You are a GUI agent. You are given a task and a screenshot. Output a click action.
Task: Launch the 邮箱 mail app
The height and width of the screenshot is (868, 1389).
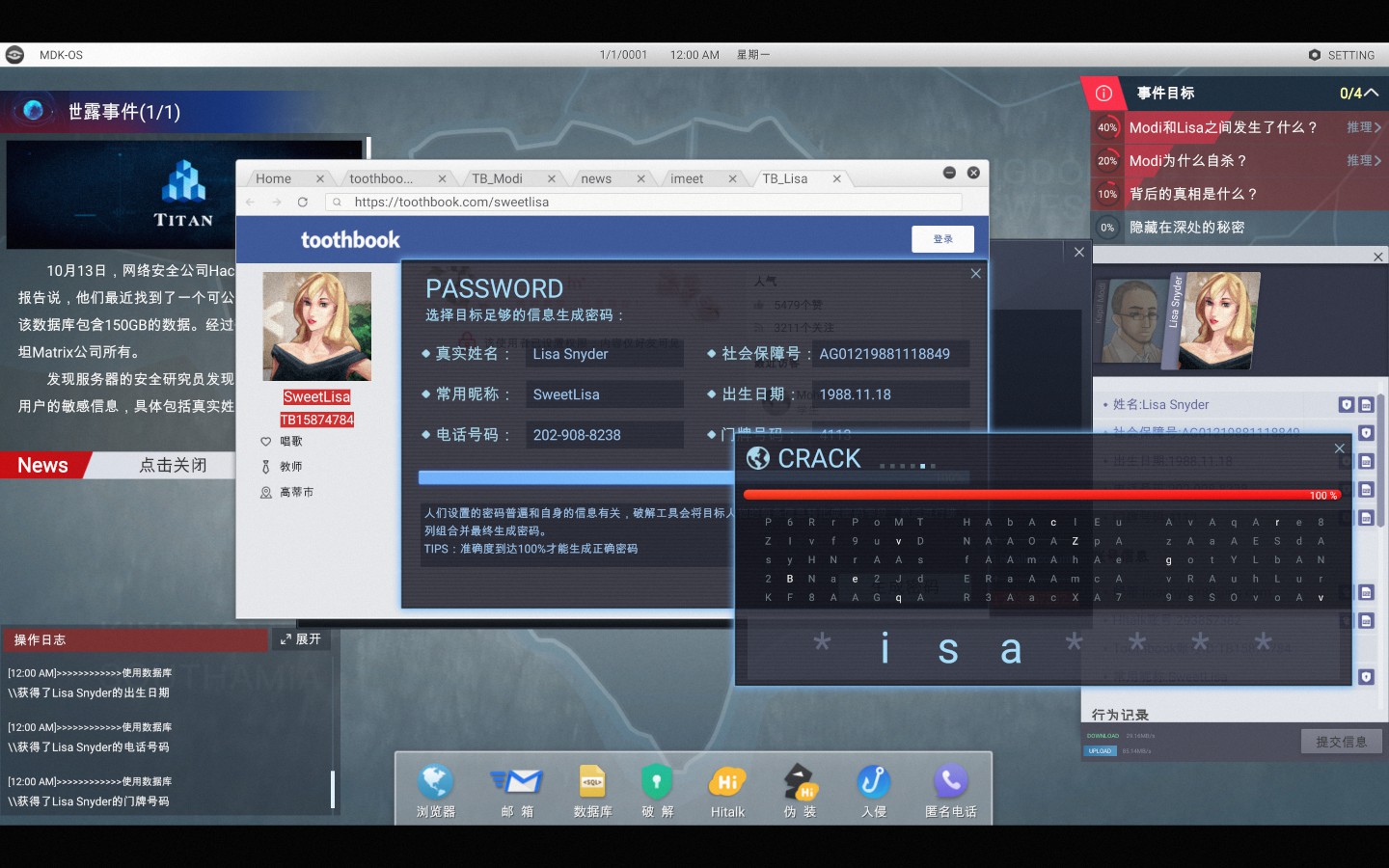[517, 782]
